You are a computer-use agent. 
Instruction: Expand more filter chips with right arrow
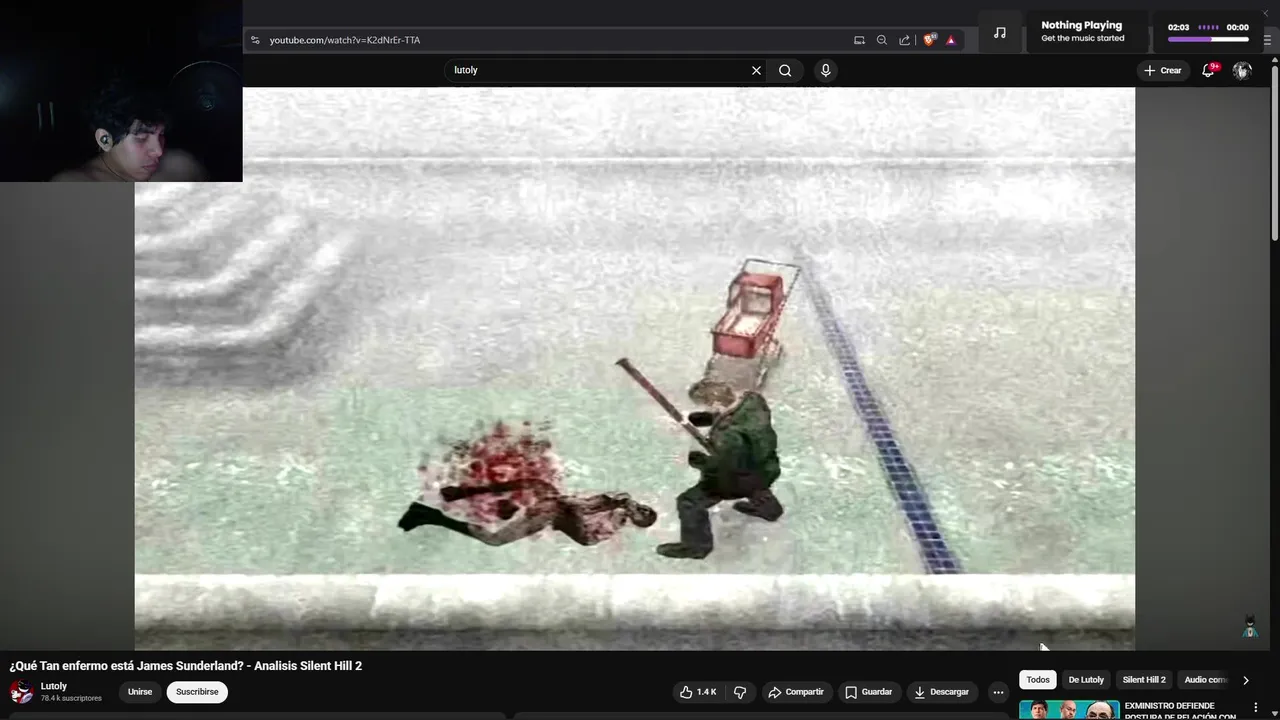tap(1246, 680)
